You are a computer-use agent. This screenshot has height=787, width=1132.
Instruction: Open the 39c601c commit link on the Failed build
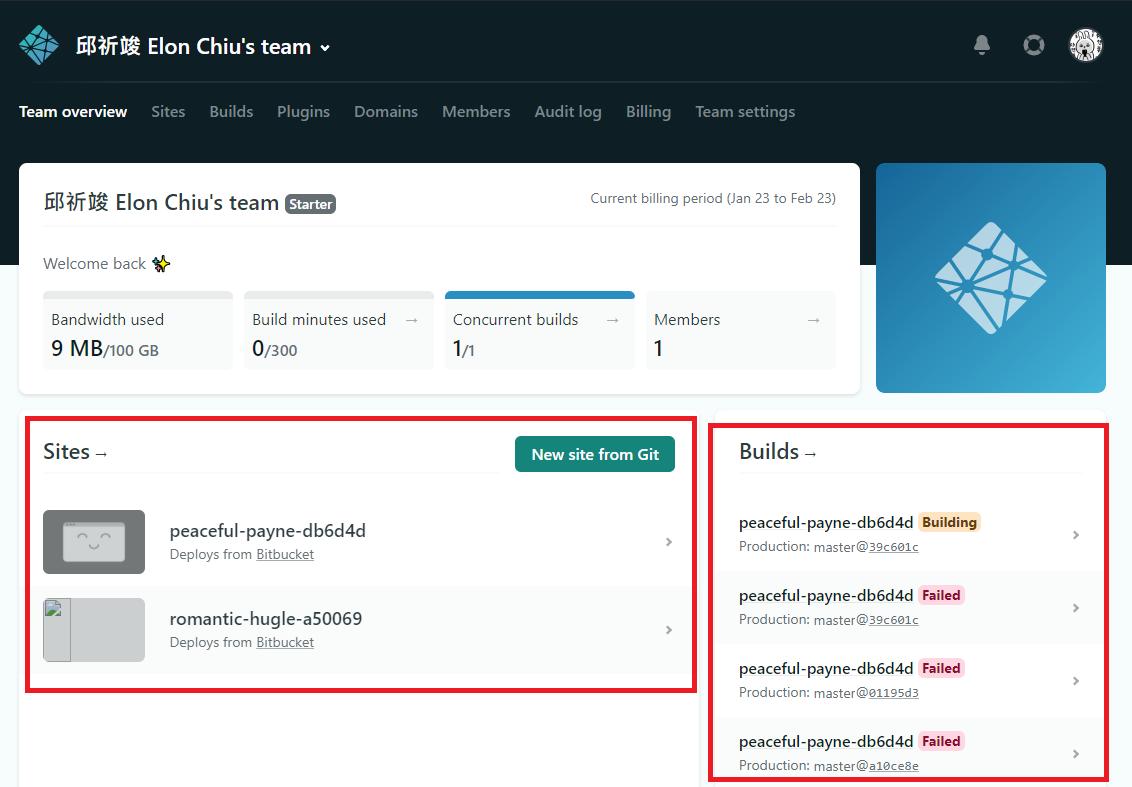[x=894, y=620]
